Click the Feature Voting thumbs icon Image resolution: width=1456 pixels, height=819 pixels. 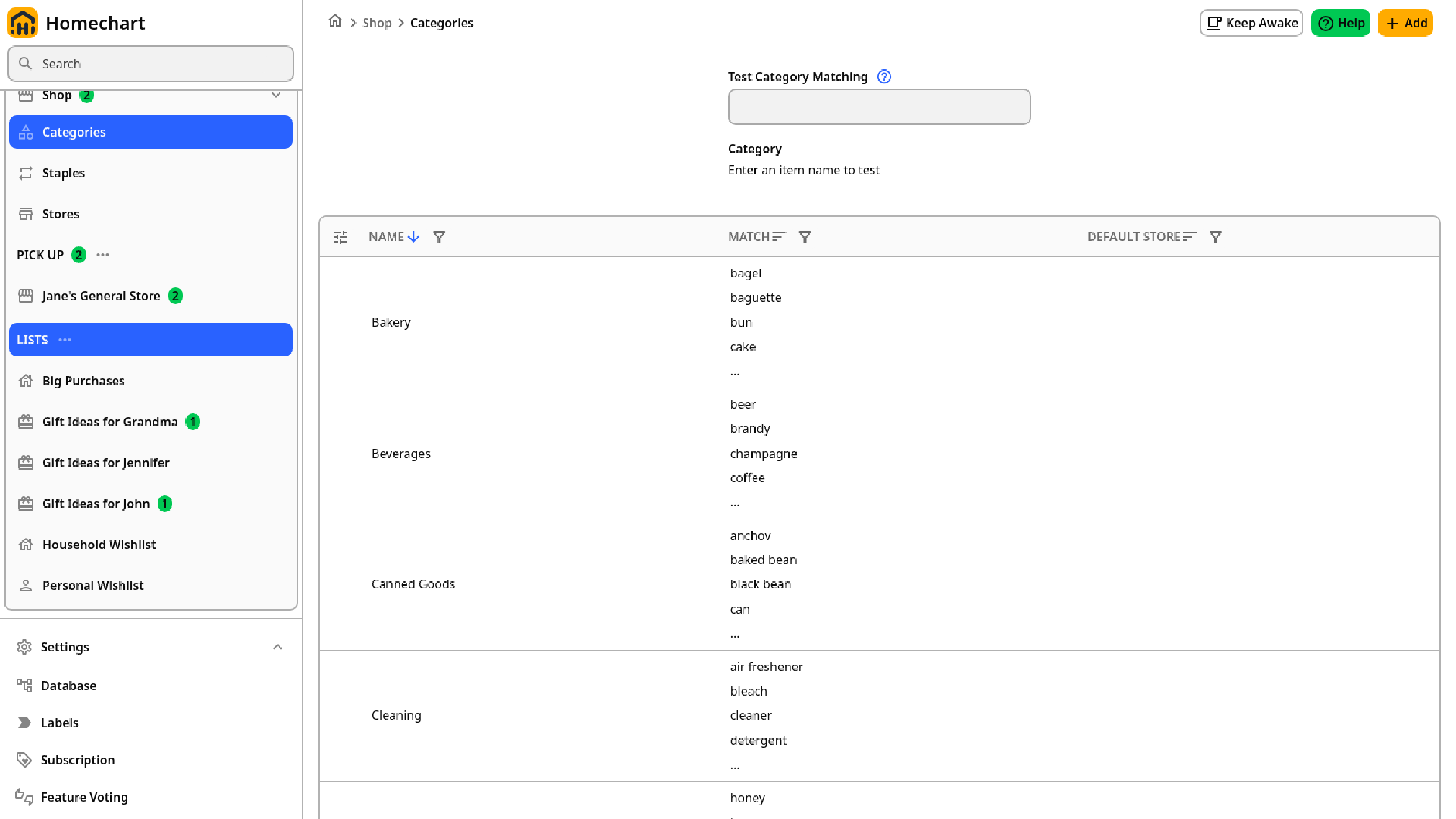click(24, 797)
